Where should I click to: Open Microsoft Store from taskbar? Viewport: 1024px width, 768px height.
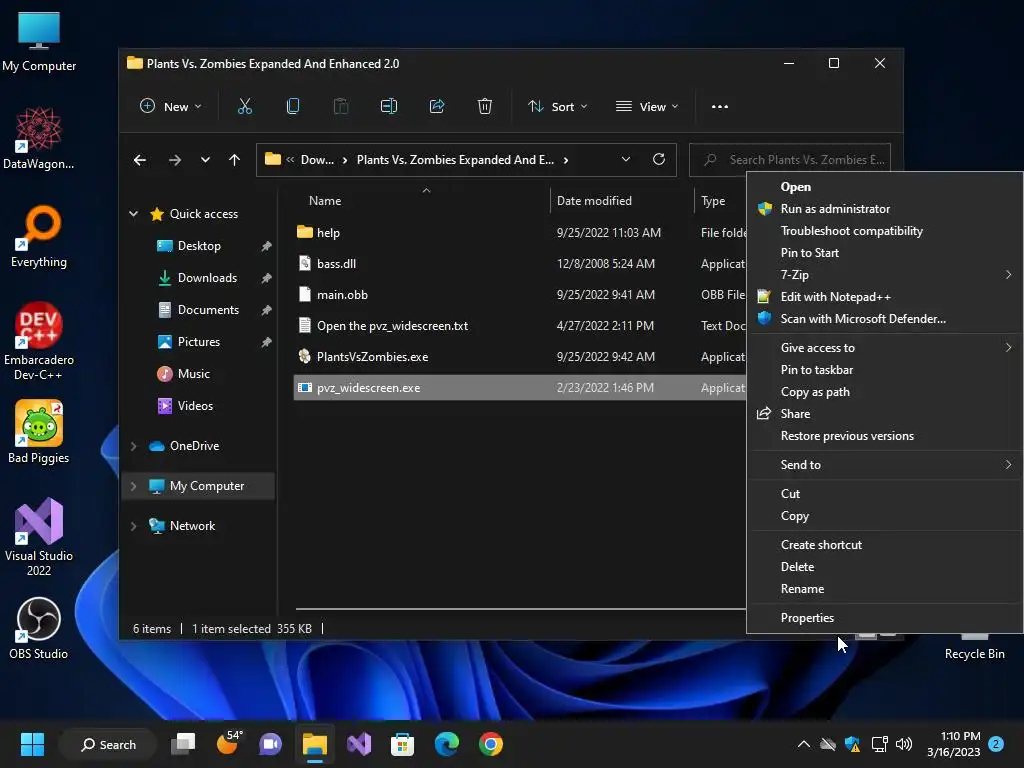pos(402,744)
